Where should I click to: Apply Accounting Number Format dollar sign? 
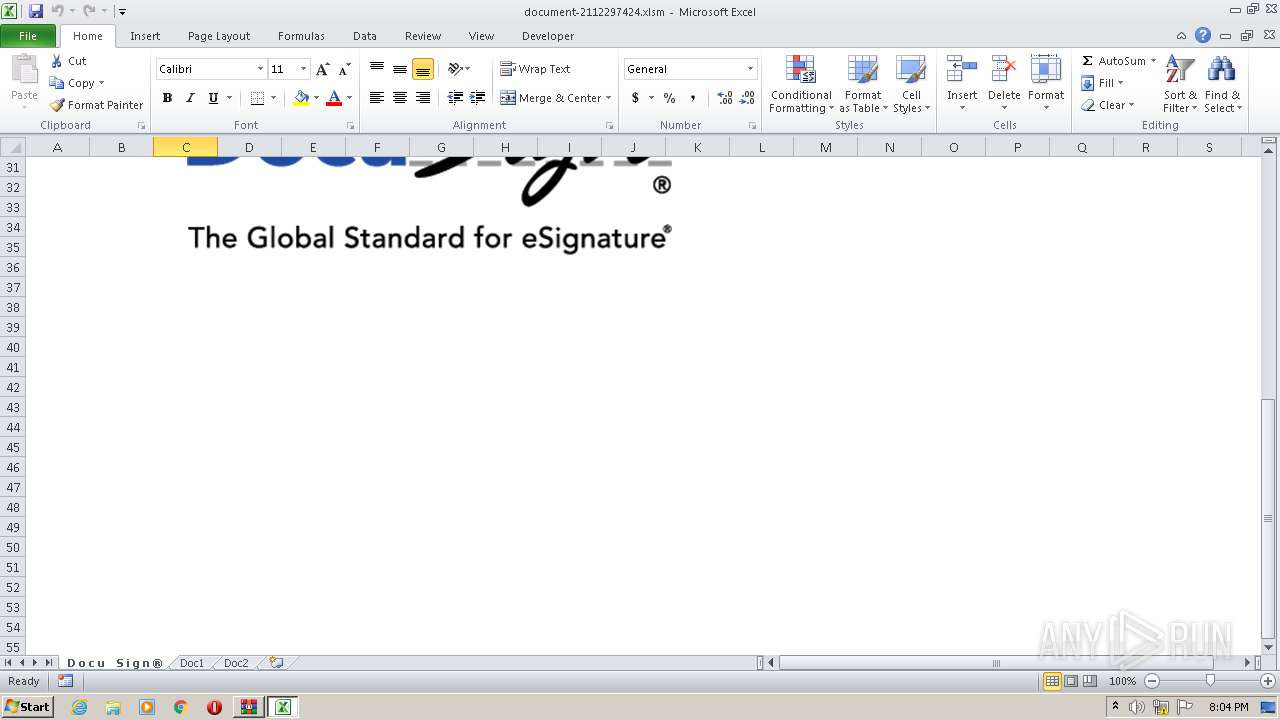click(635, 98)
